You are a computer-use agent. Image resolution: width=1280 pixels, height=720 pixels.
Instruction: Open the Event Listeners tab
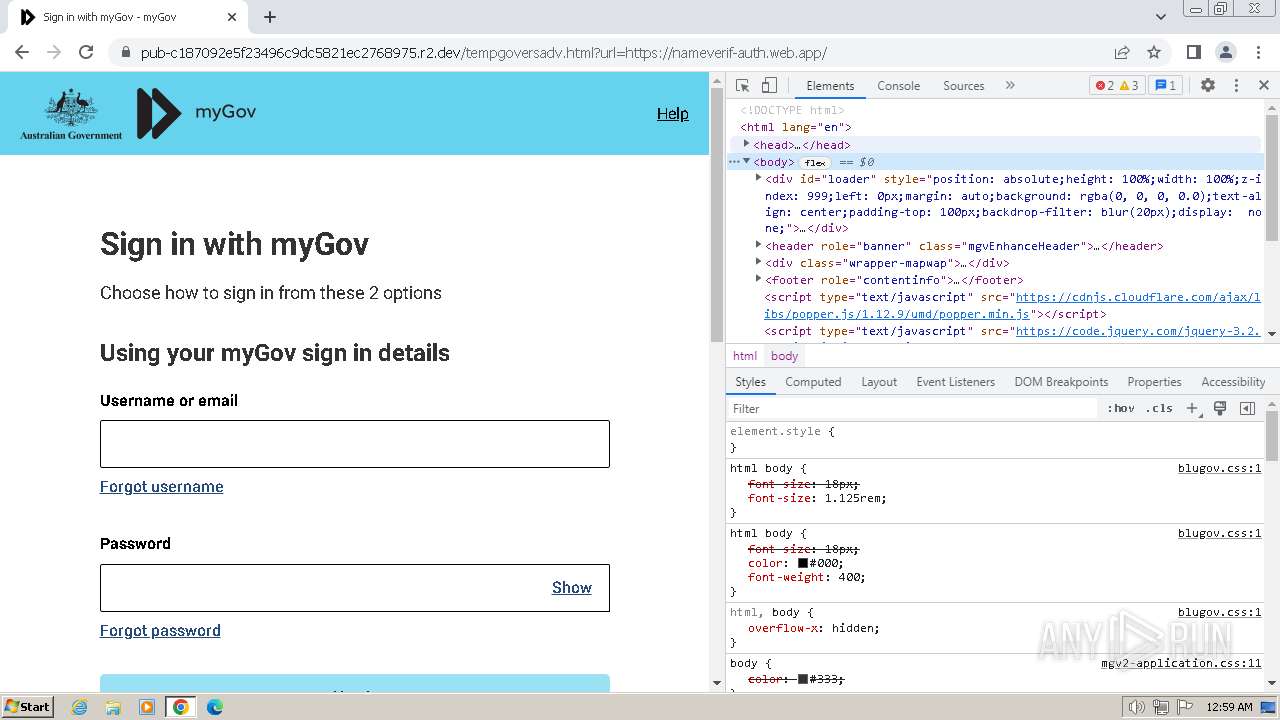pyautogui.click(x=955, y=382)
